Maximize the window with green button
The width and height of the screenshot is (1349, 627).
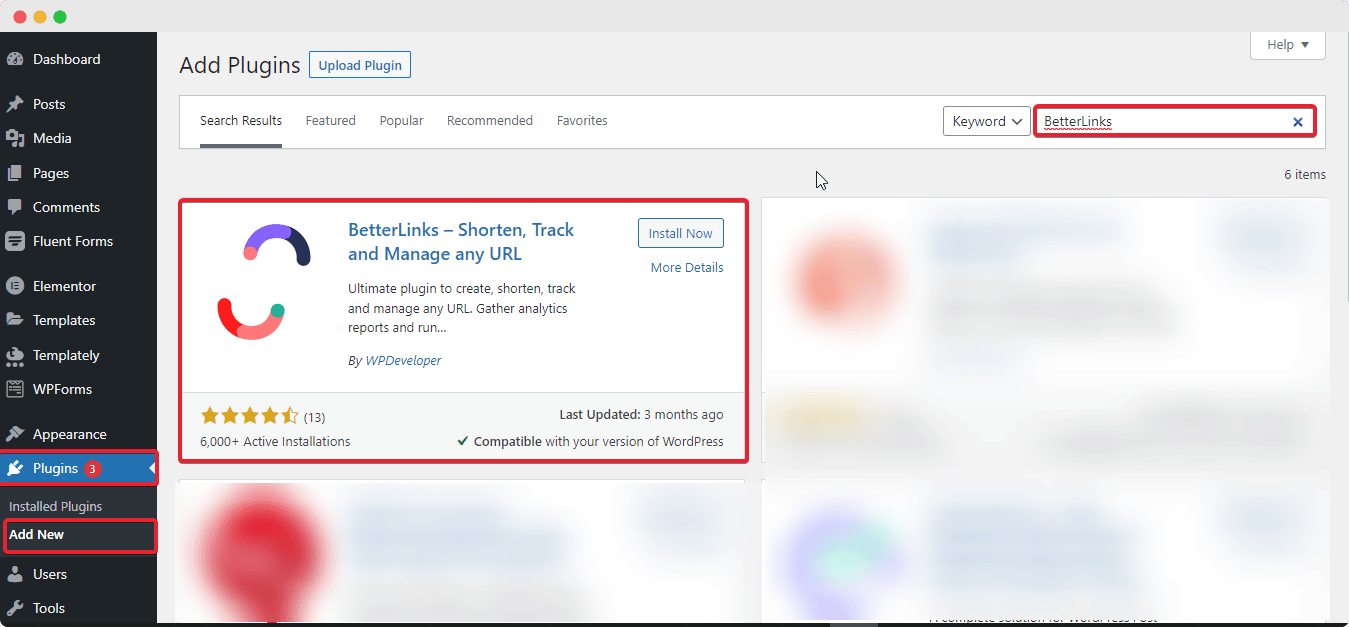click(x=60, y=17)
